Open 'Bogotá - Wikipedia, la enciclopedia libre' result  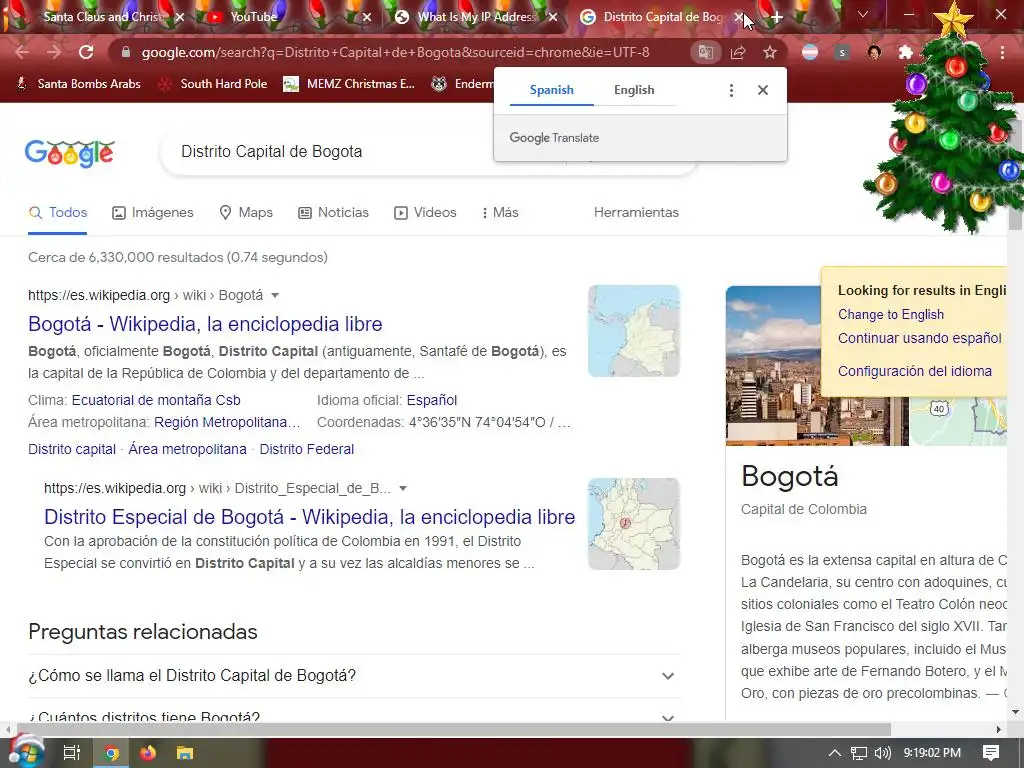[x=205, y=324]
